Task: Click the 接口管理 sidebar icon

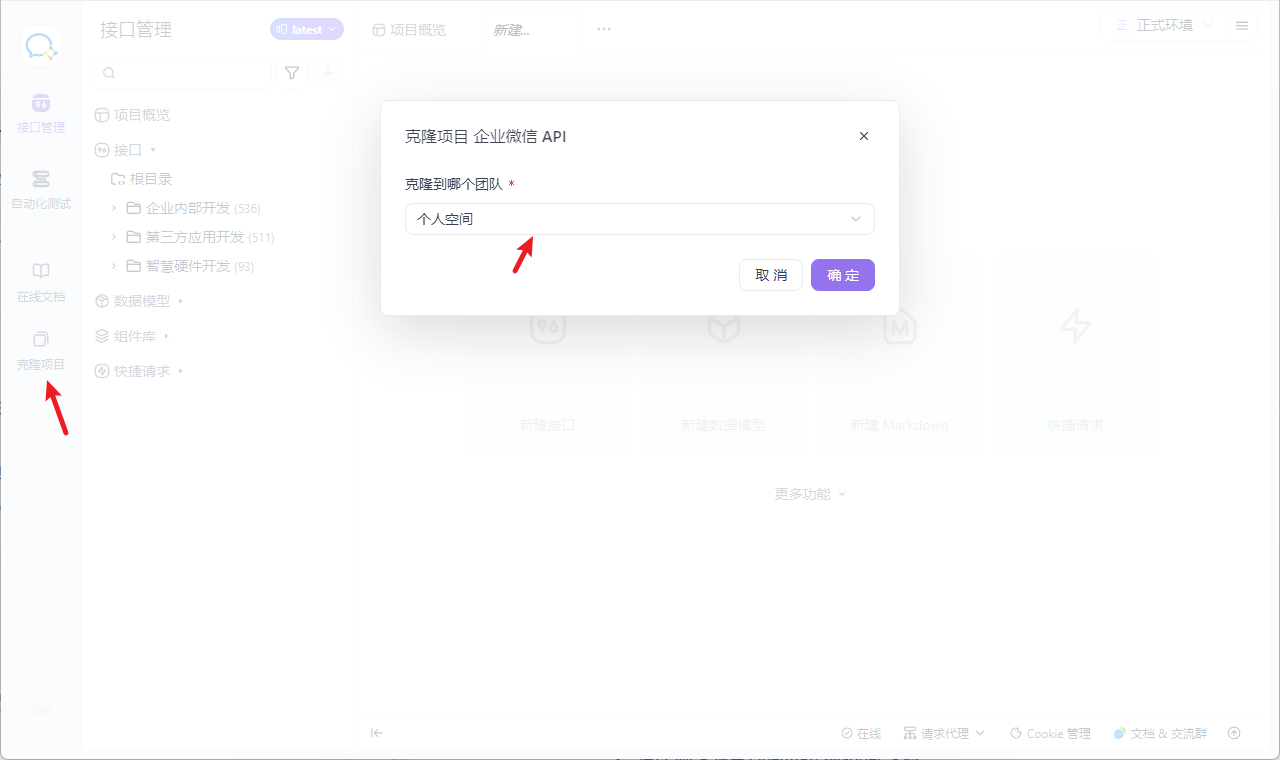Action: click(x=41, y=112)
